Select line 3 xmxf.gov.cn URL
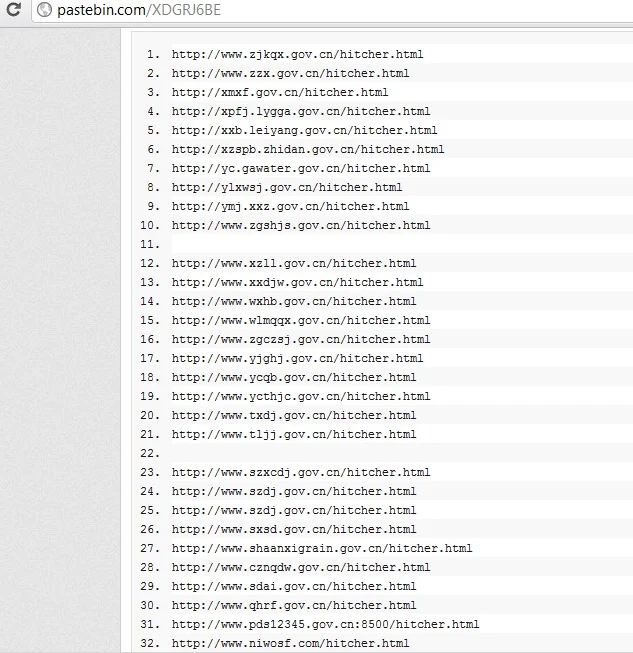633x653 pixels. point(280,92)
